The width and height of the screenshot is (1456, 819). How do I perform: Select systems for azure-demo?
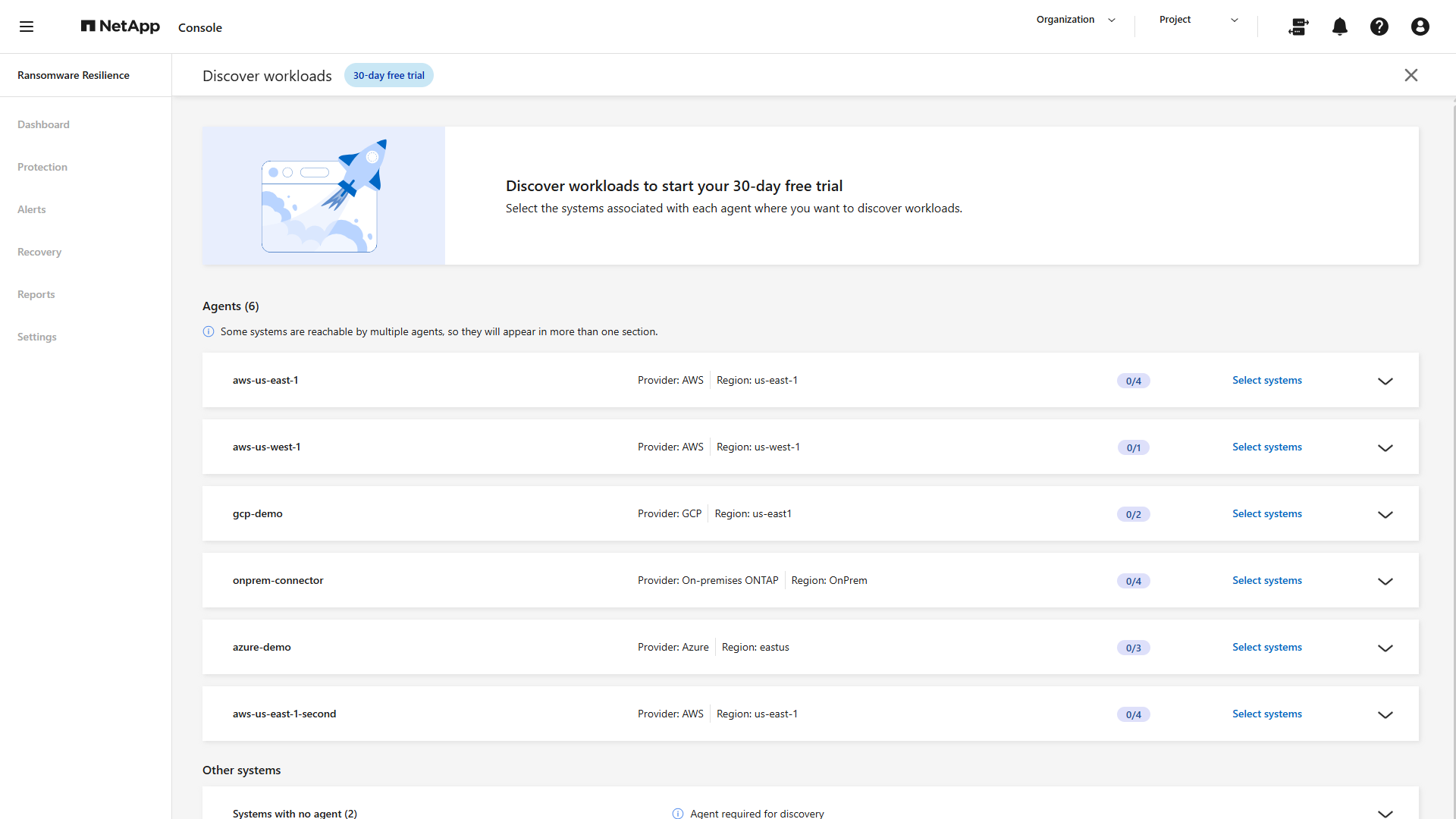tap(1267, 648)
